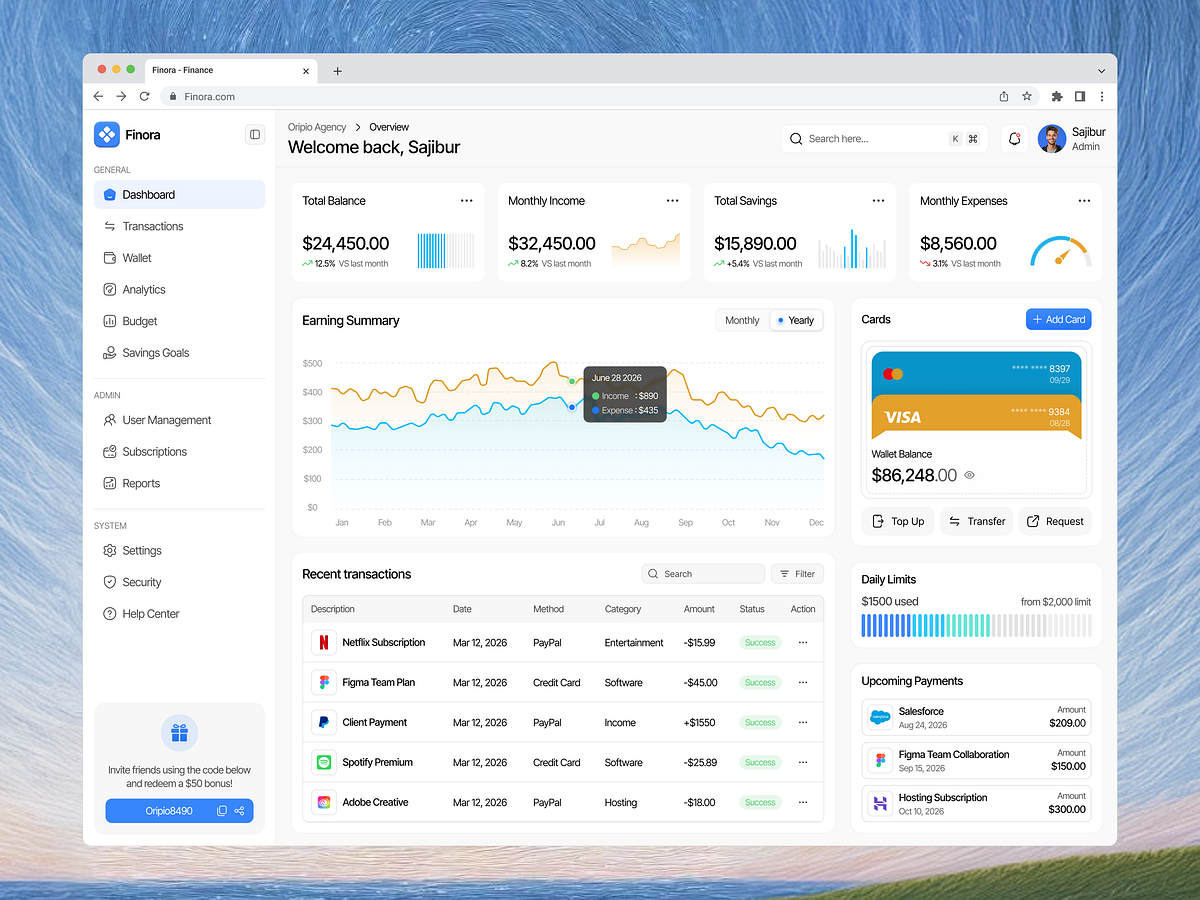
Task: Click the Hosting Subscription logo
Action: tap(880, 803)
